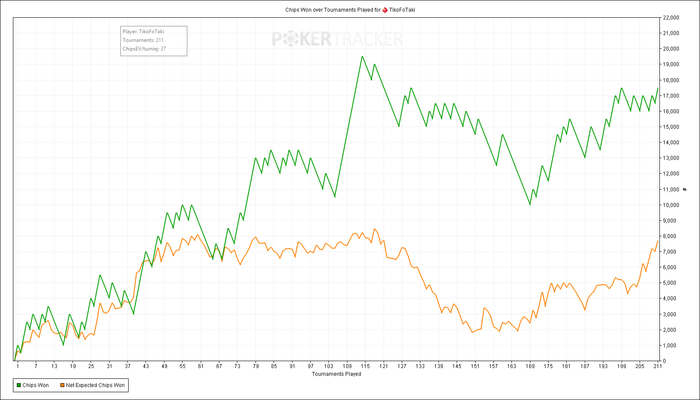The height and width of the screenshot is (400, 700).
Task: Click the x-axis tick label 133
Action: [x=420, y=366]
